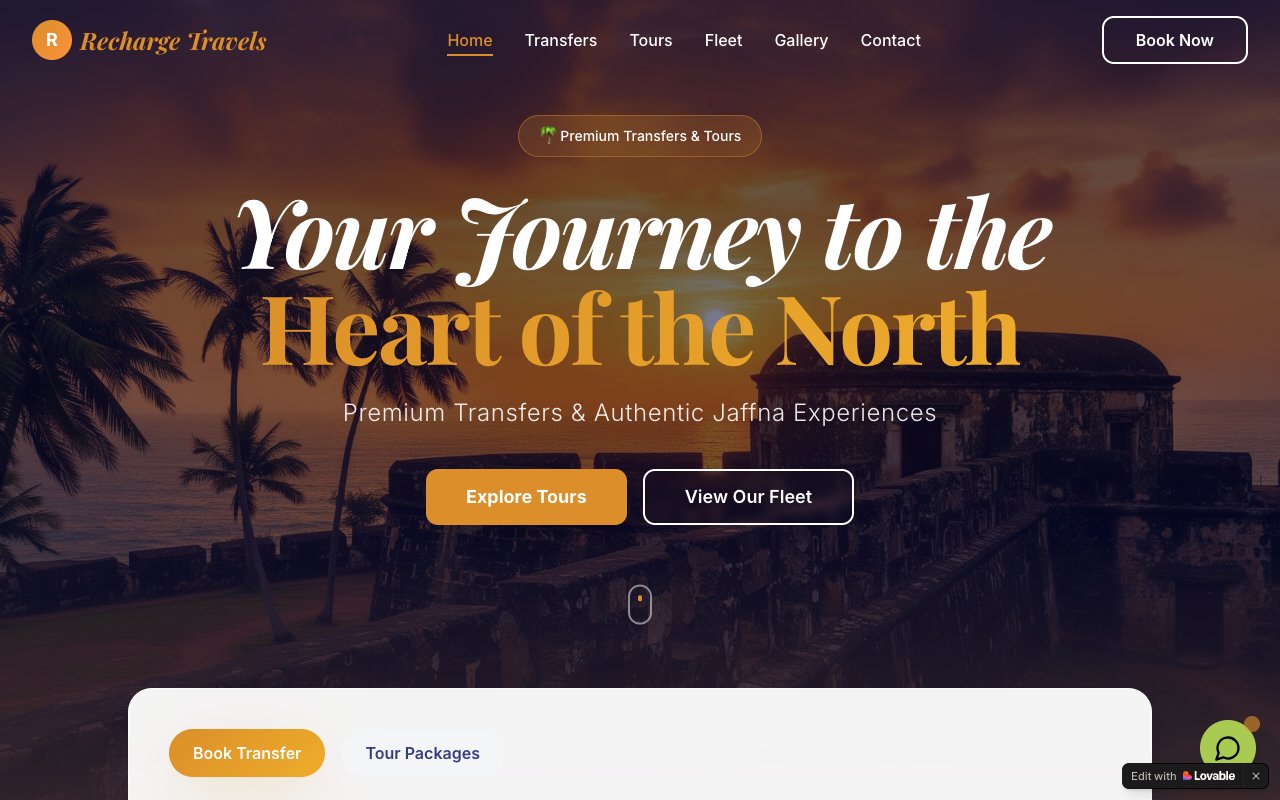
Task: Switch to the Tour Packages tab
Action: click(x=422, y=753)
